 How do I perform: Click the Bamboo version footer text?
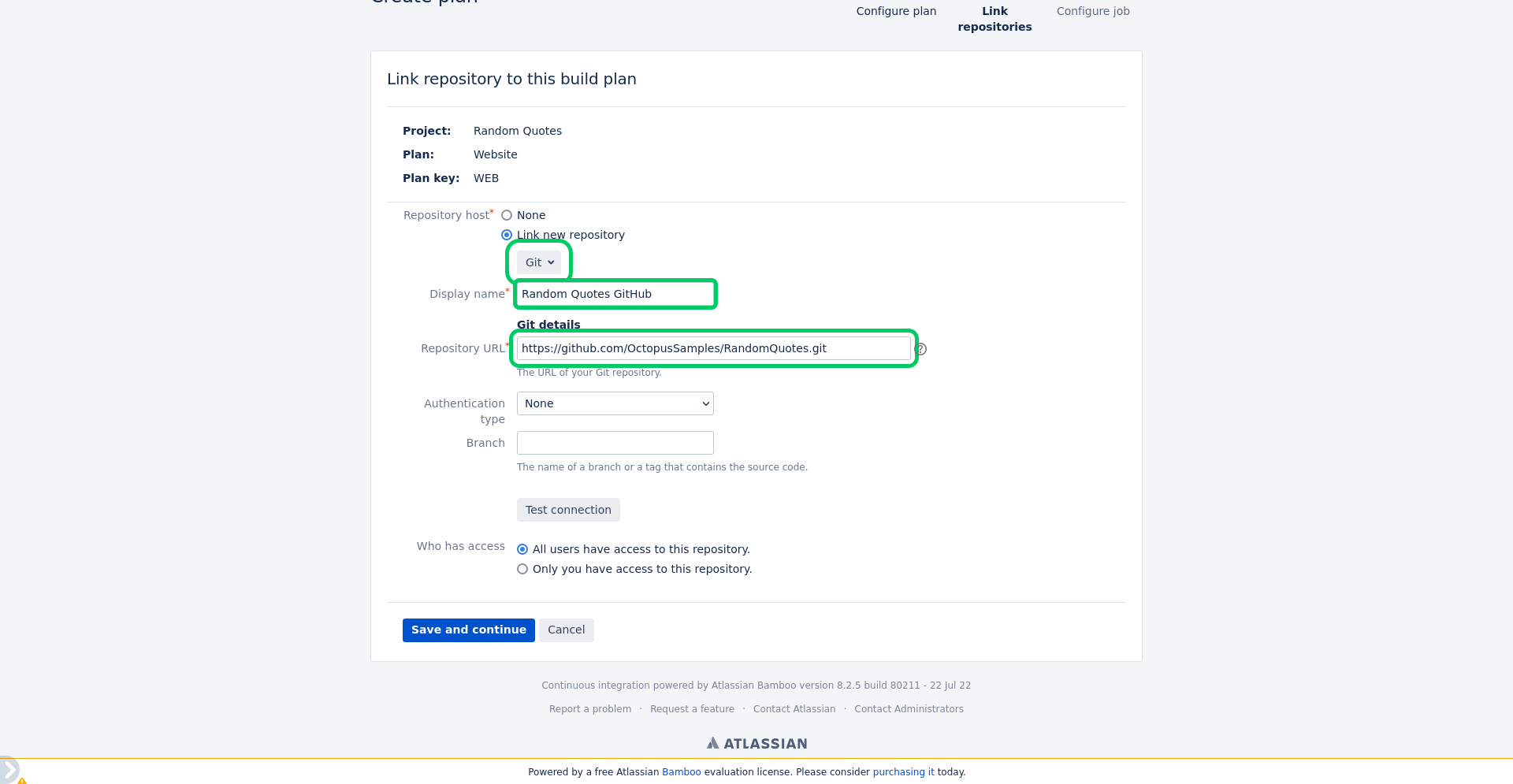pos(756,686)
